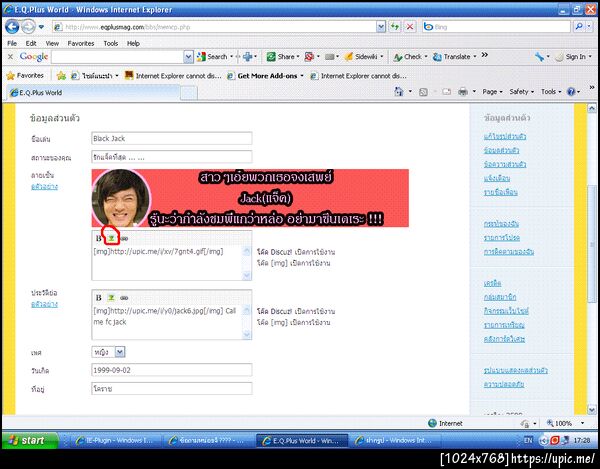
Task: Click the example link under signature label
Action: pos(44,187)
